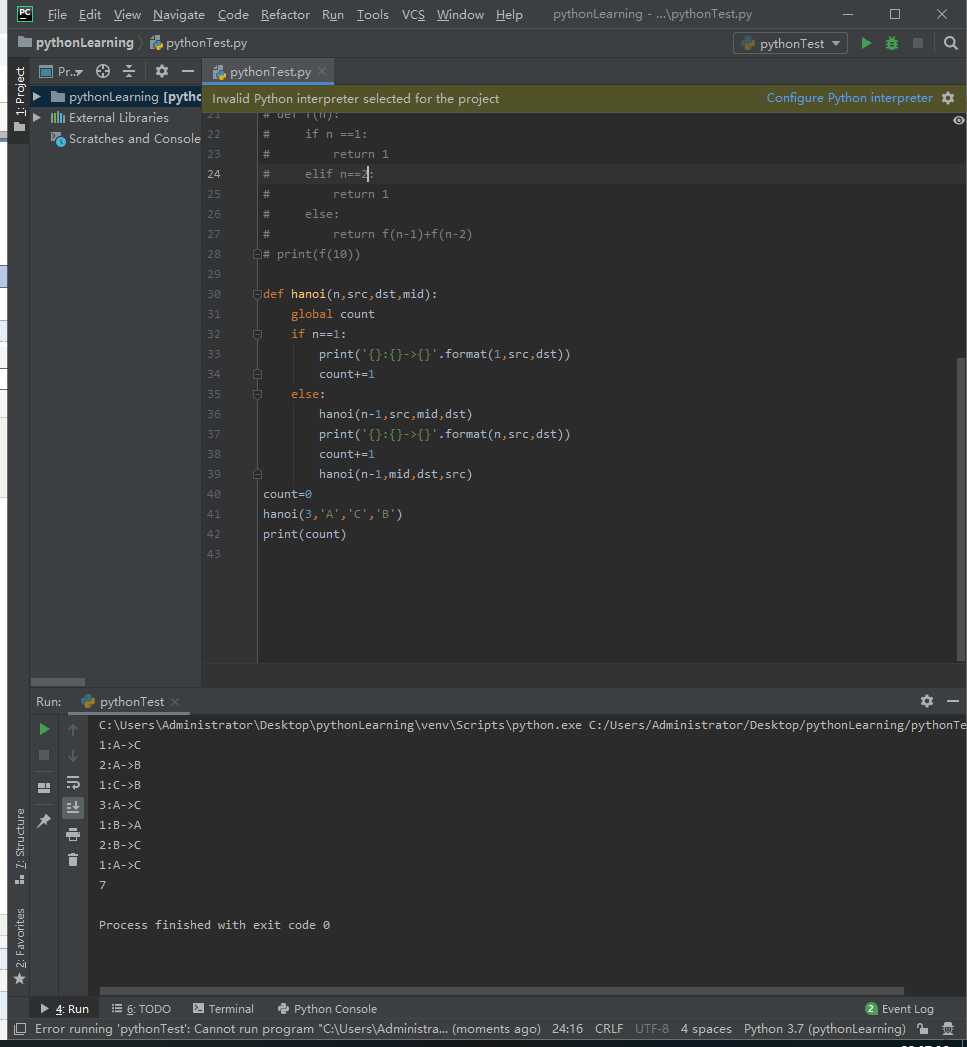Expand External Libraries node

(x=37, y=118)
